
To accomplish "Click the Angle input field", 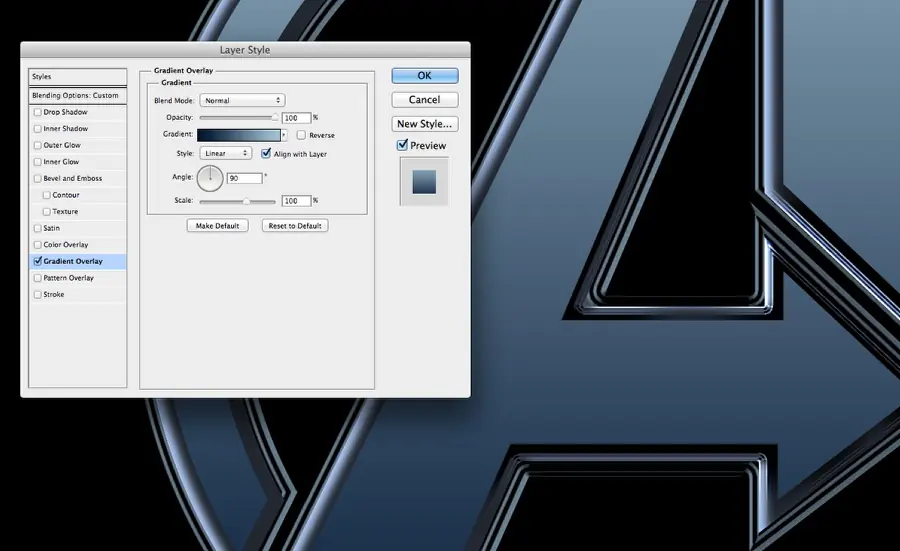I will 244,178.
